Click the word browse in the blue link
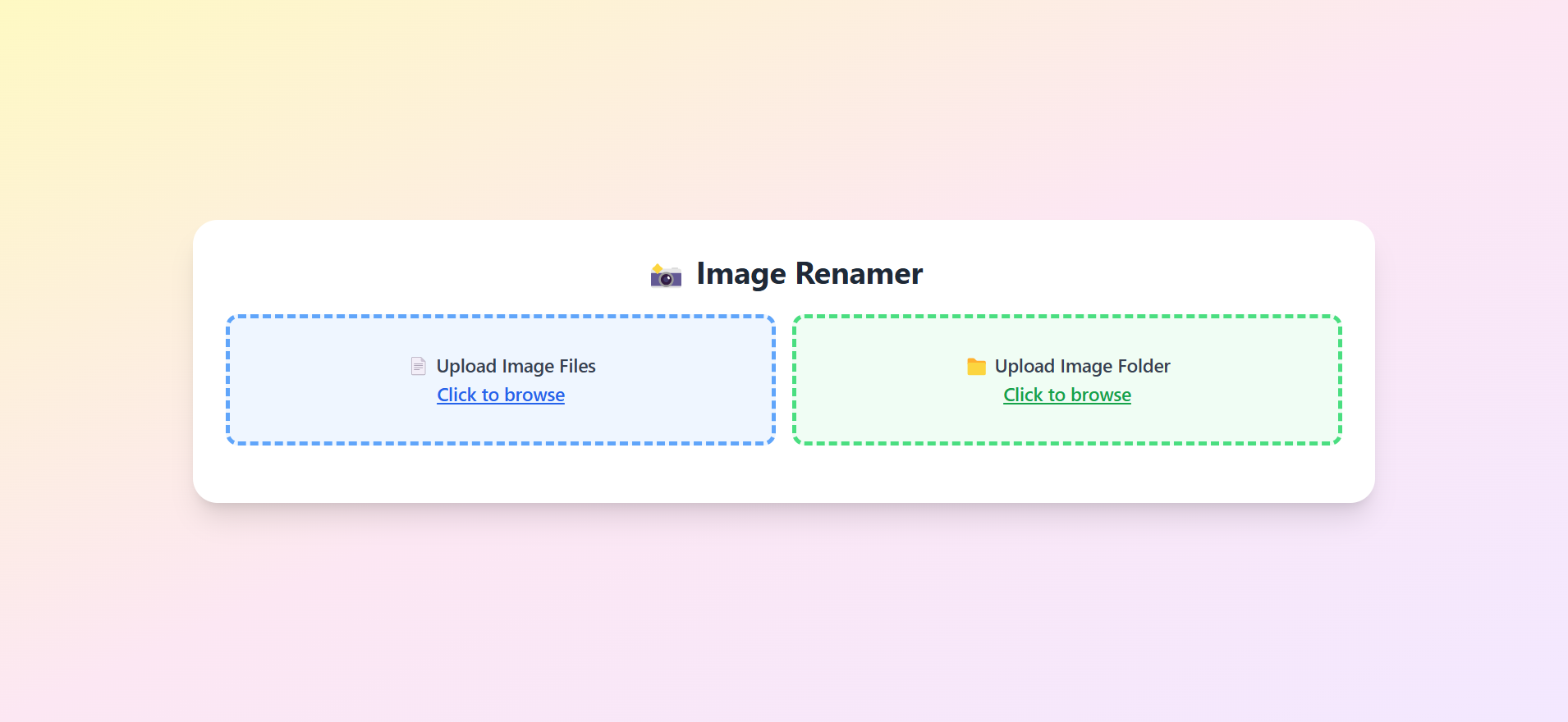The width and height of the screenshot is (1568, 722). pyautogui.click(x=534, y=395)
